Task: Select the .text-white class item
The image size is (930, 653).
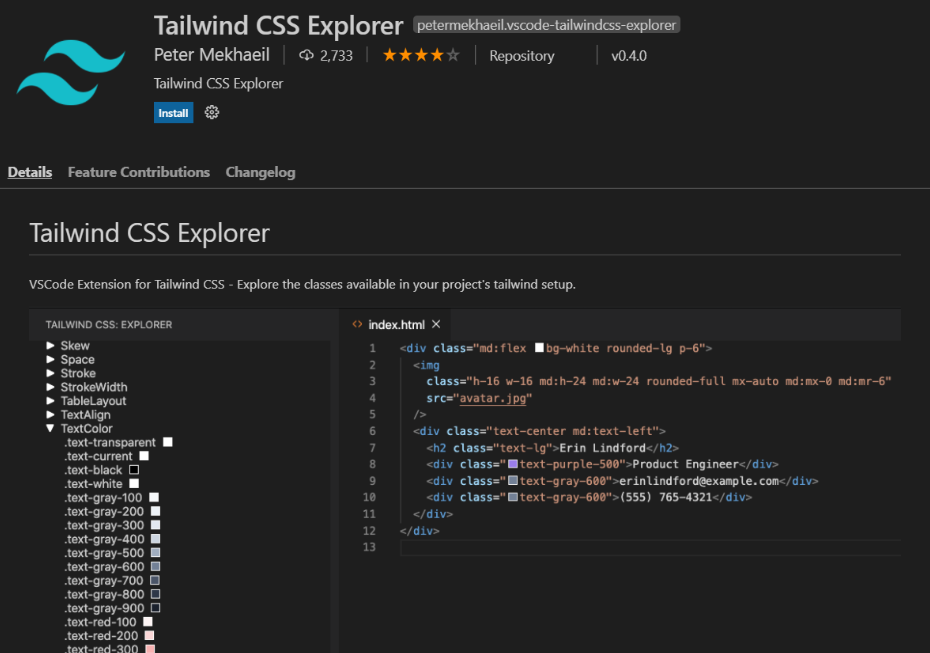Action: pos(94,484)
